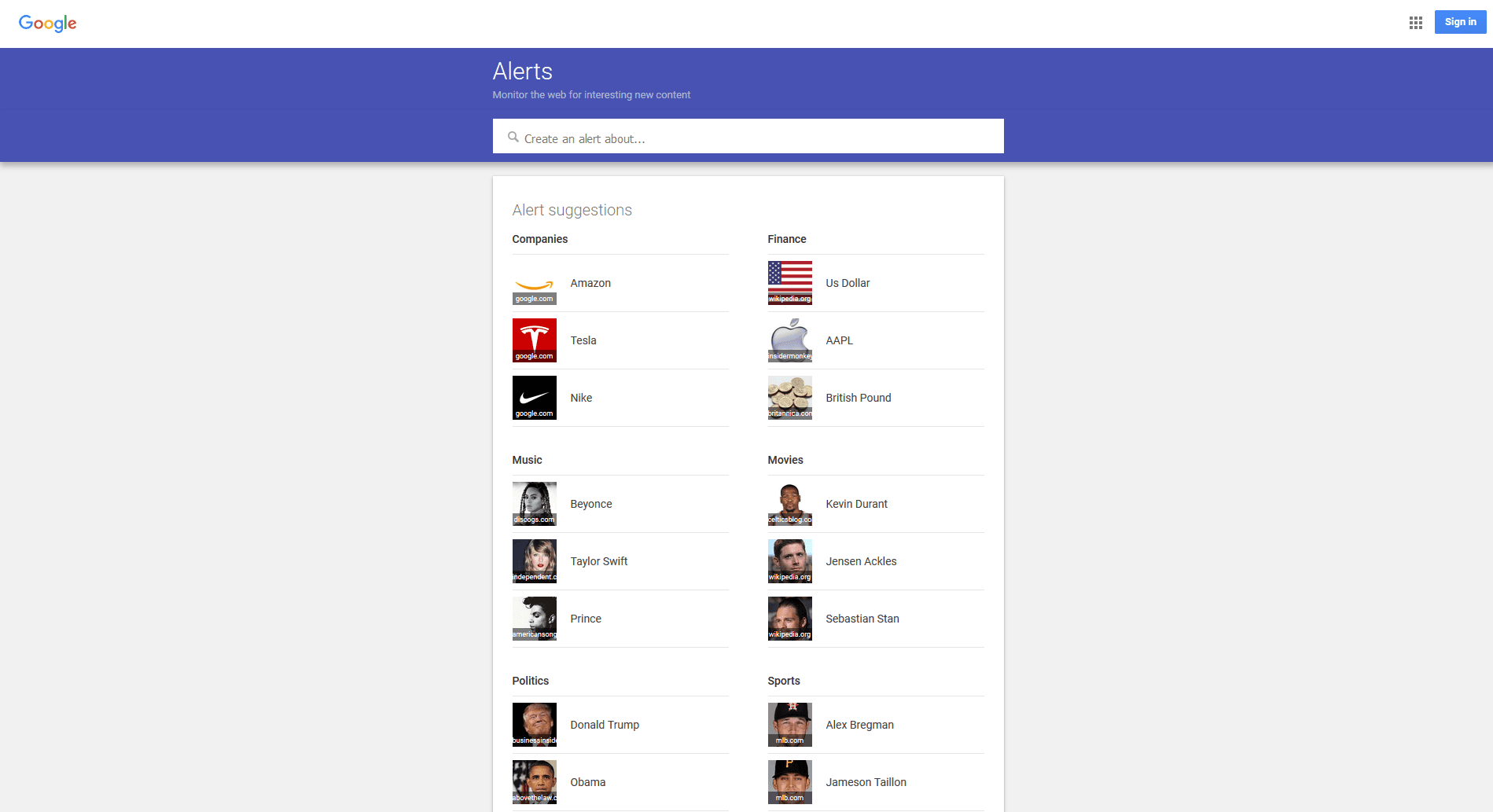Click the British Pound coins thumbnail

(789, 398)
